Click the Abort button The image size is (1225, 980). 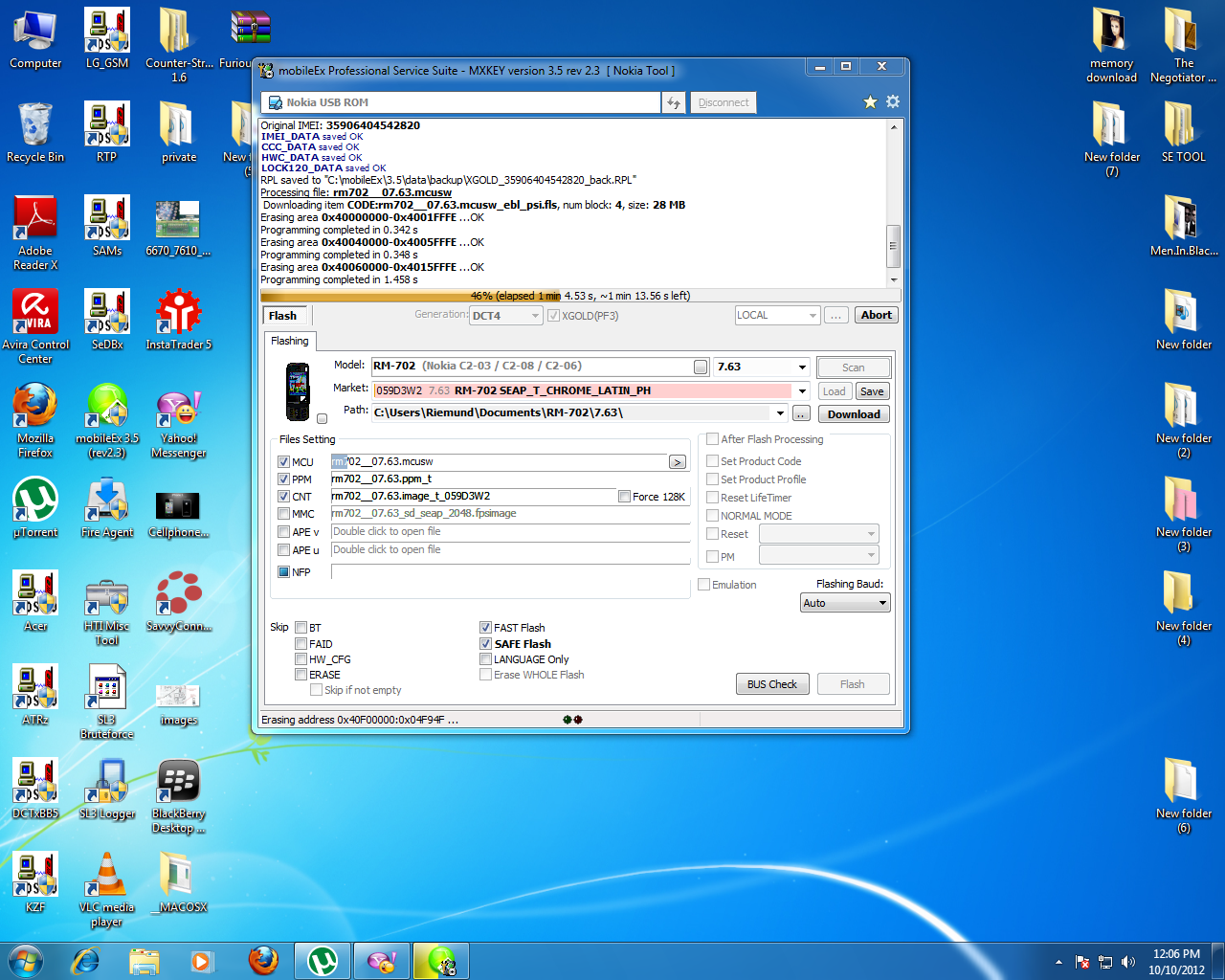pos(876,315)
